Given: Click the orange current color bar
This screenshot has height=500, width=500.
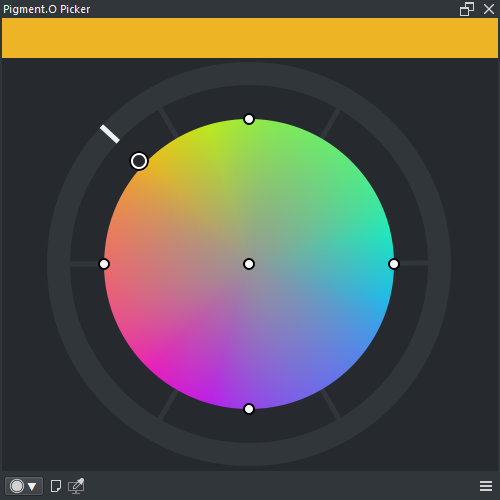Looking at the screenshot, I should (250, 38).
